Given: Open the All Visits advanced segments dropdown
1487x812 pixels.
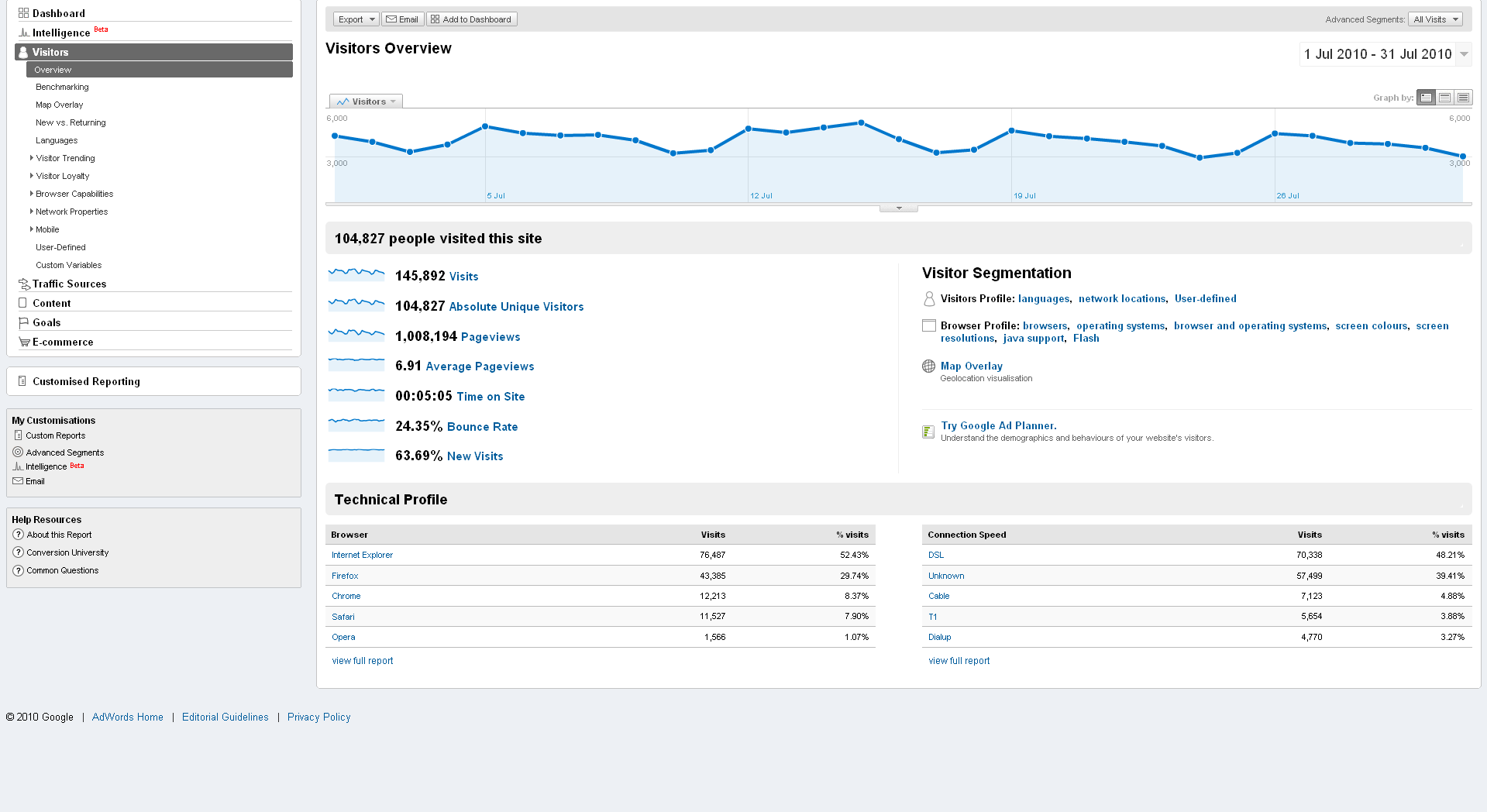Looking at the screenshot, I should (1435, 19).
